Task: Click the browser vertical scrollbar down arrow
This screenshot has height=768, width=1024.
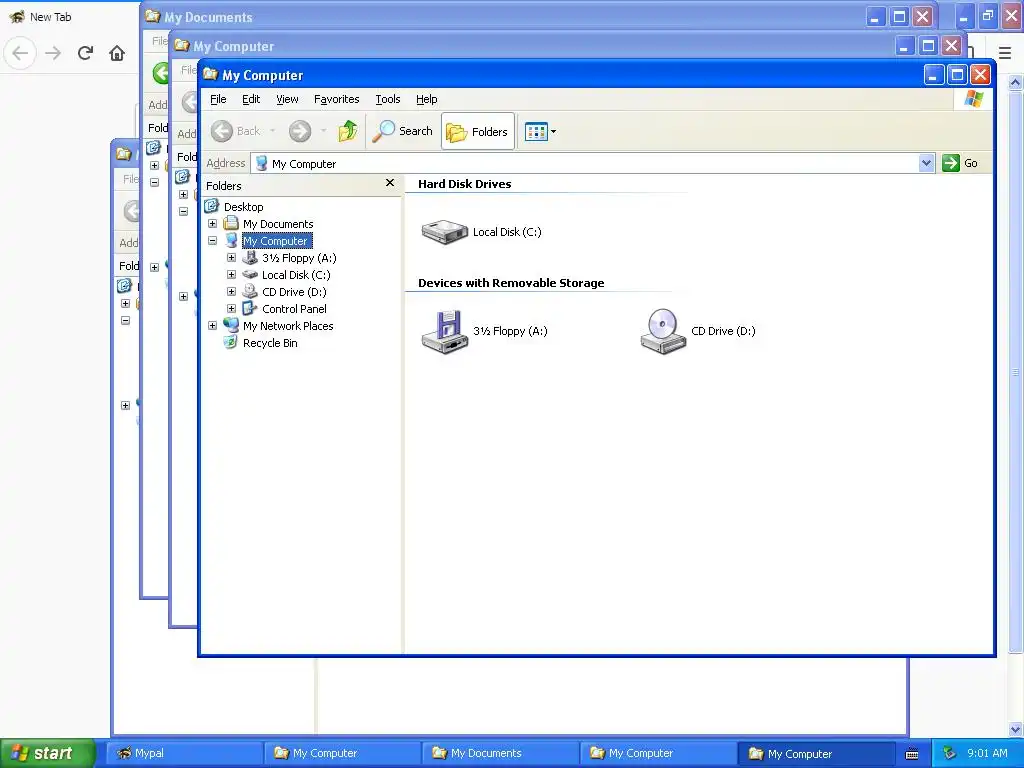Action: coord(1016,729)
